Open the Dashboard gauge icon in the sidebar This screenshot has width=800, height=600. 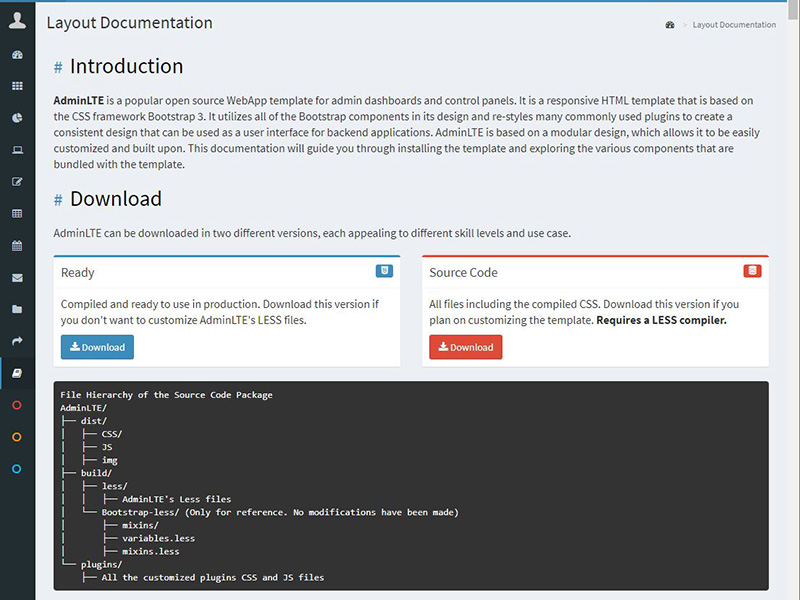tap(17, 55)
